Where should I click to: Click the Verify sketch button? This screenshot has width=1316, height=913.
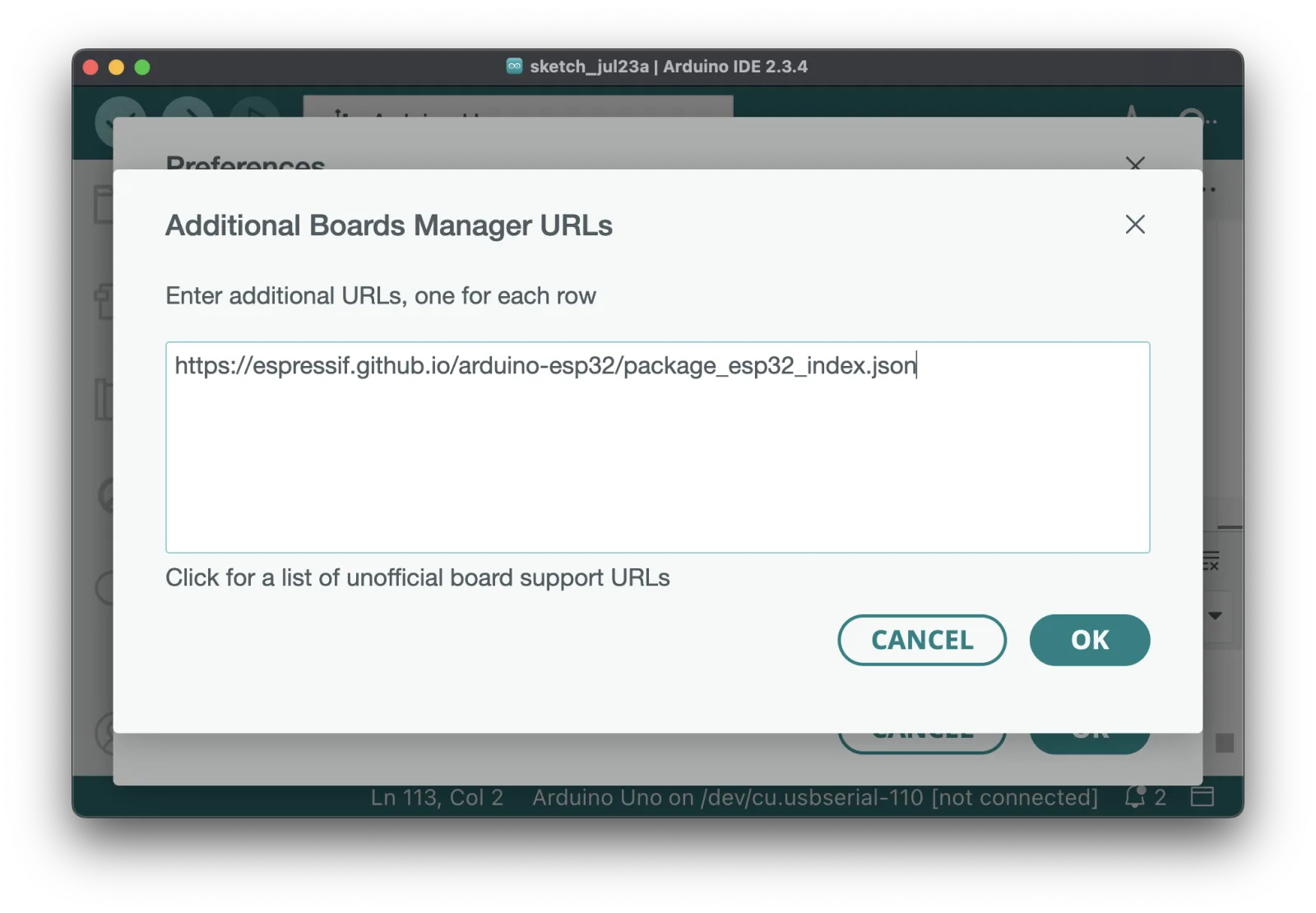coord(121,107)
